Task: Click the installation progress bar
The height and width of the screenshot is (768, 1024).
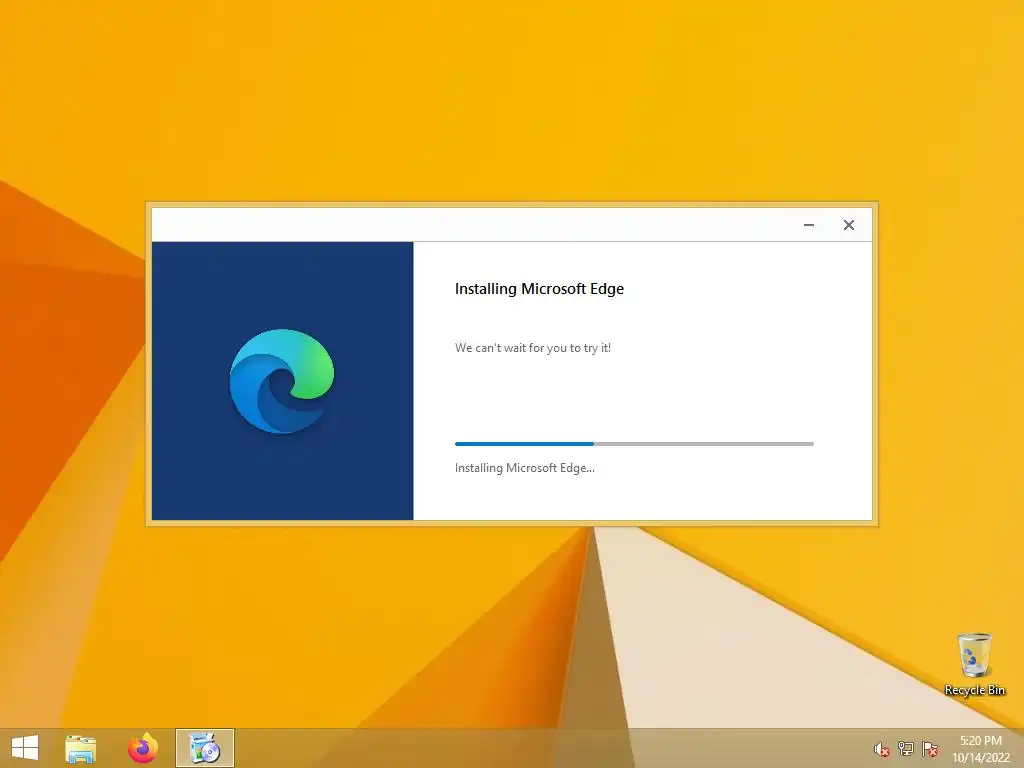Action: [634, 444]
